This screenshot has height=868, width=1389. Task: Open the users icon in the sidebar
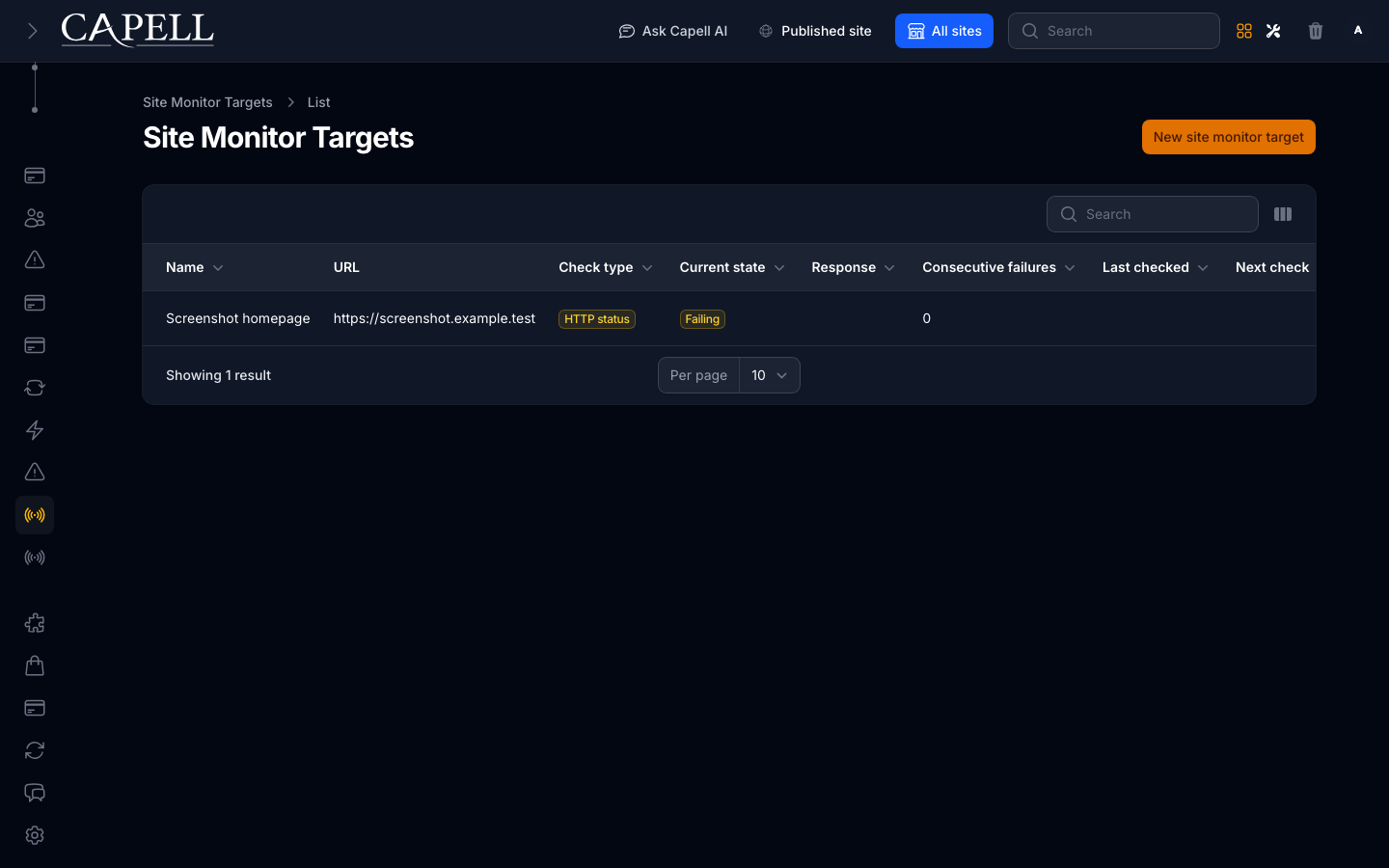(35, 218)
